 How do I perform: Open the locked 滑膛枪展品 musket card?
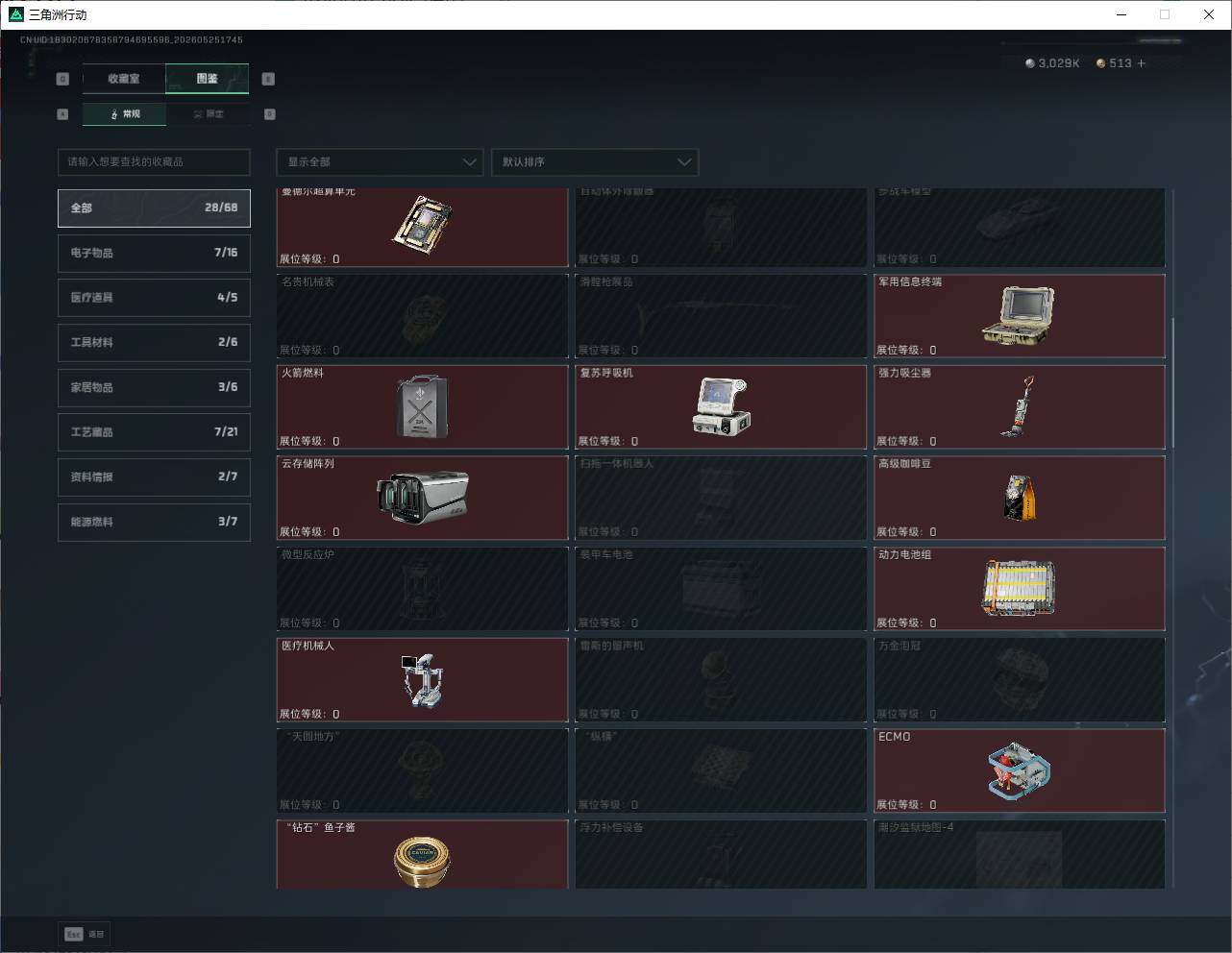[721, 316]
